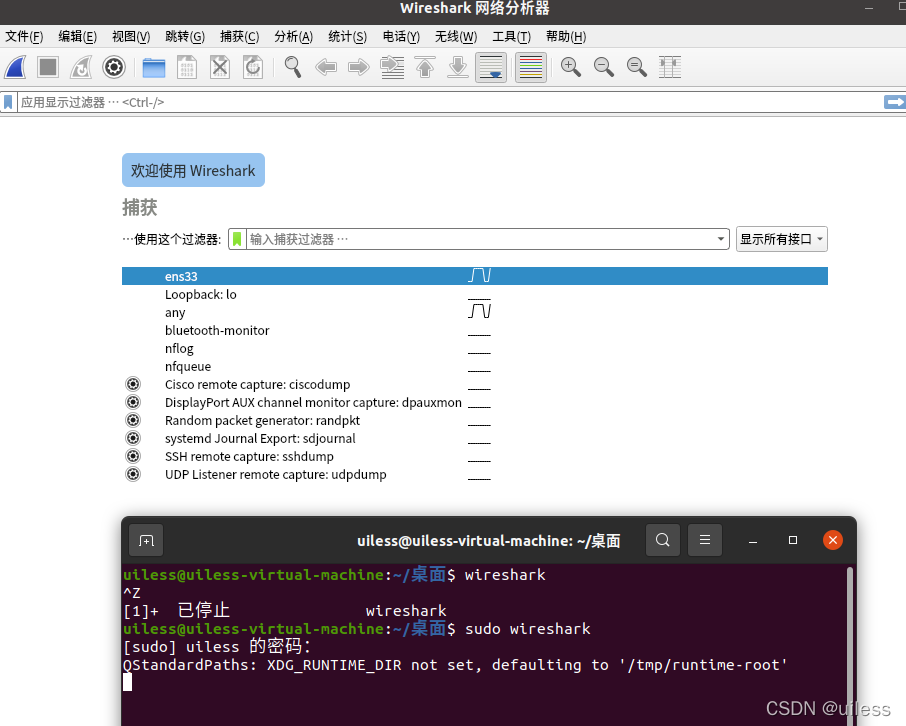906x726 pixels.
Task: Zoom out main window text
Action: 604,68
